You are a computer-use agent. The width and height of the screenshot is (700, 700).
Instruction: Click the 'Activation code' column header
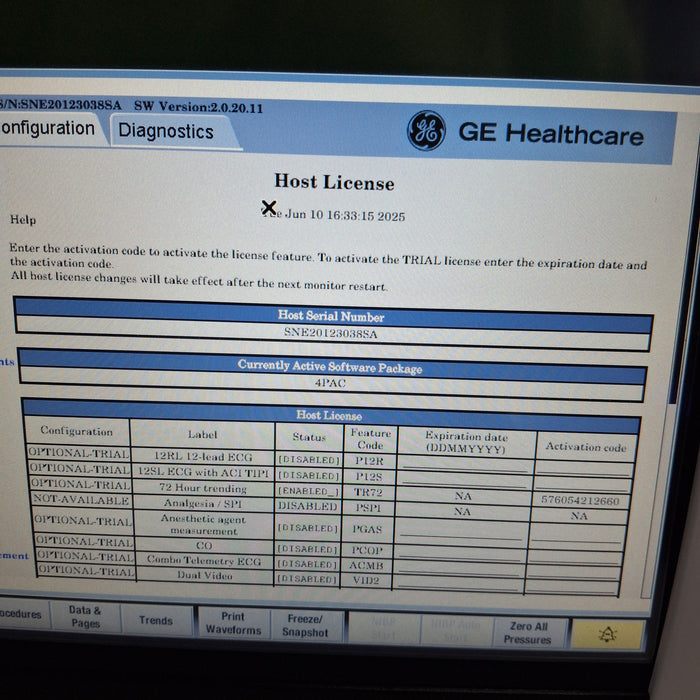coord(586,446)
